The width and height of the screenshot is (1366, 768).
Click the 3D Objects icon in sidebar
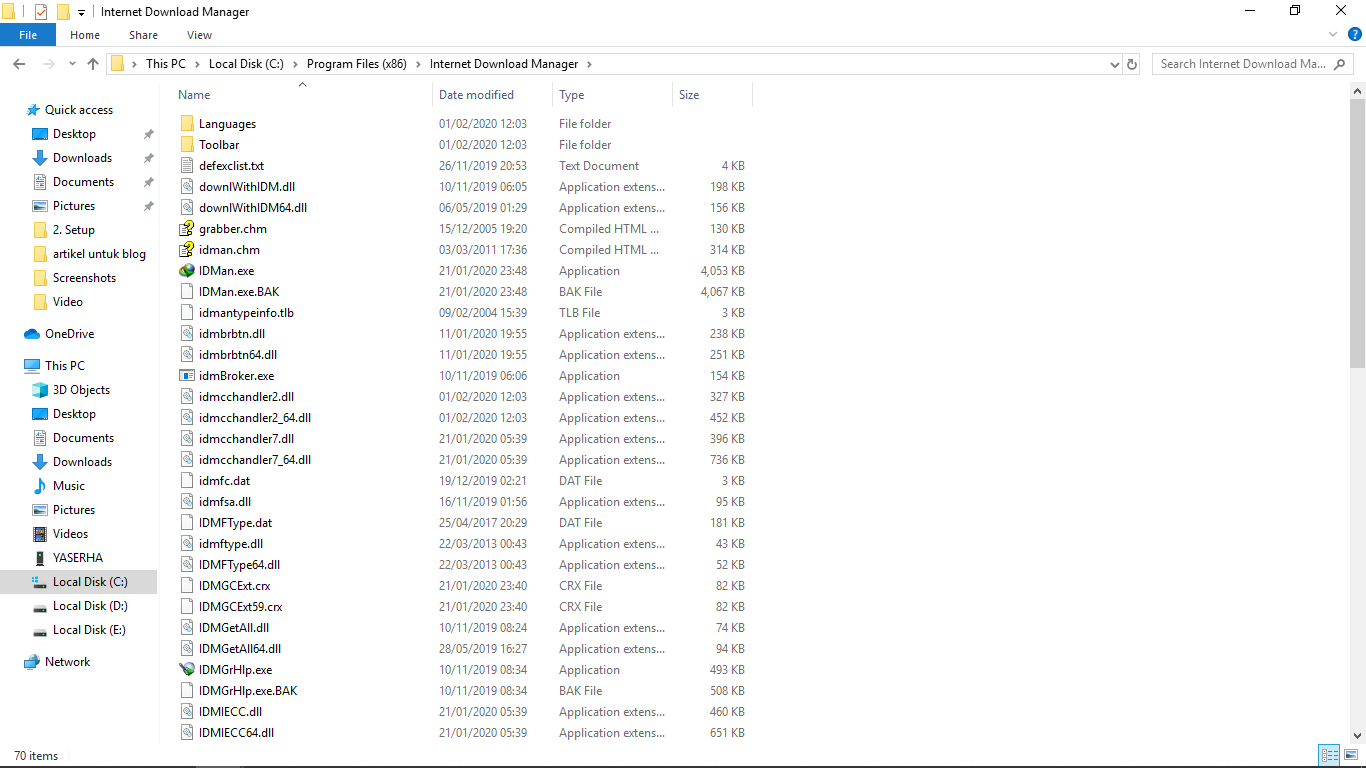pyautogui.click(x=40, y=390)
